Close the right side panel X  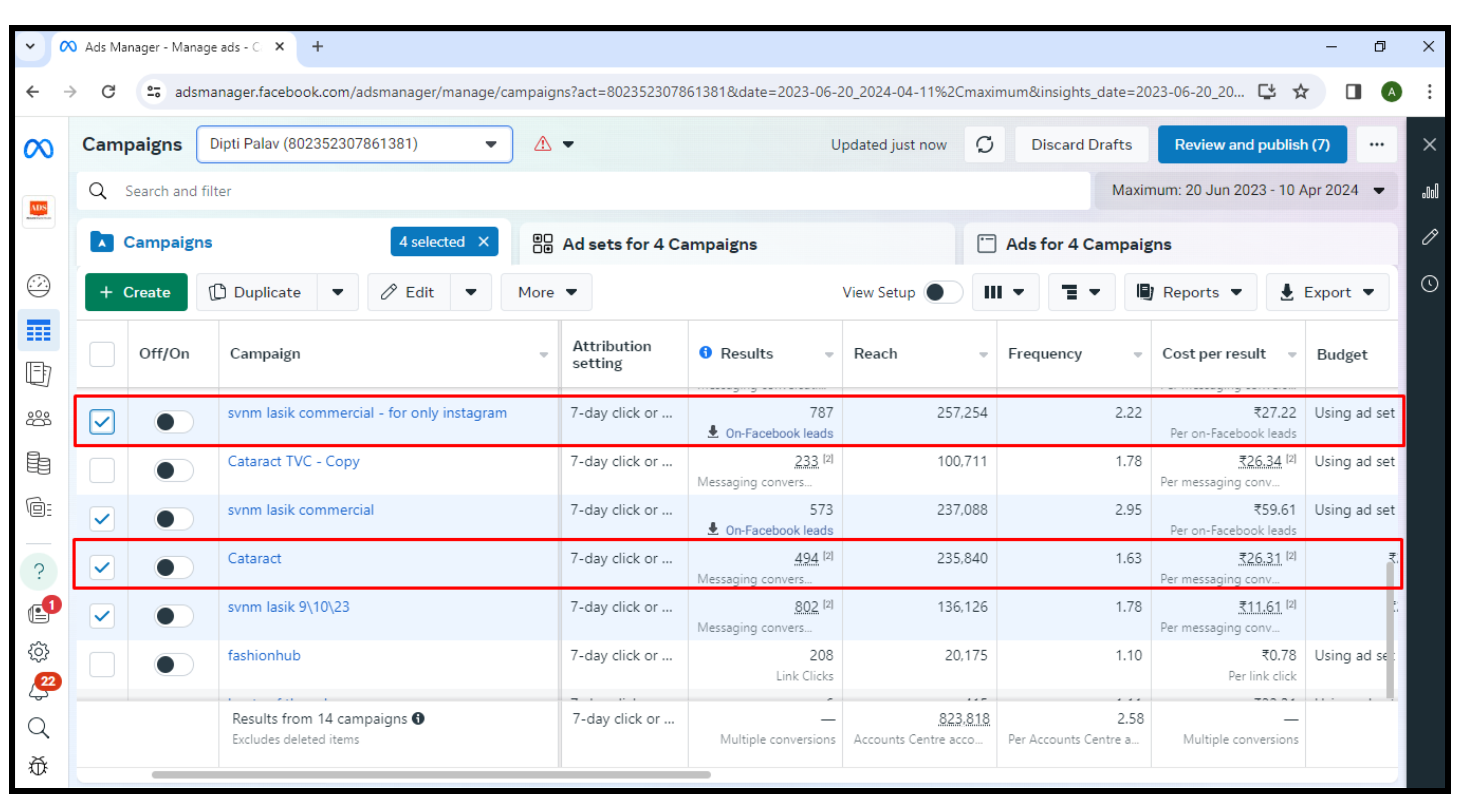click(1429, 144)
